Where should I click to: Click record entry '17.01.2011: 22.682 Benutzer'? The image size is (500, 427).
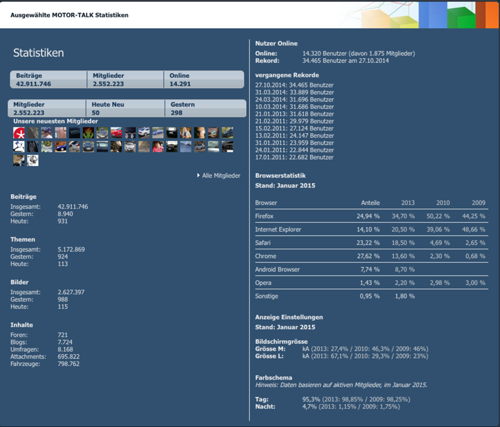click(294, 157)
